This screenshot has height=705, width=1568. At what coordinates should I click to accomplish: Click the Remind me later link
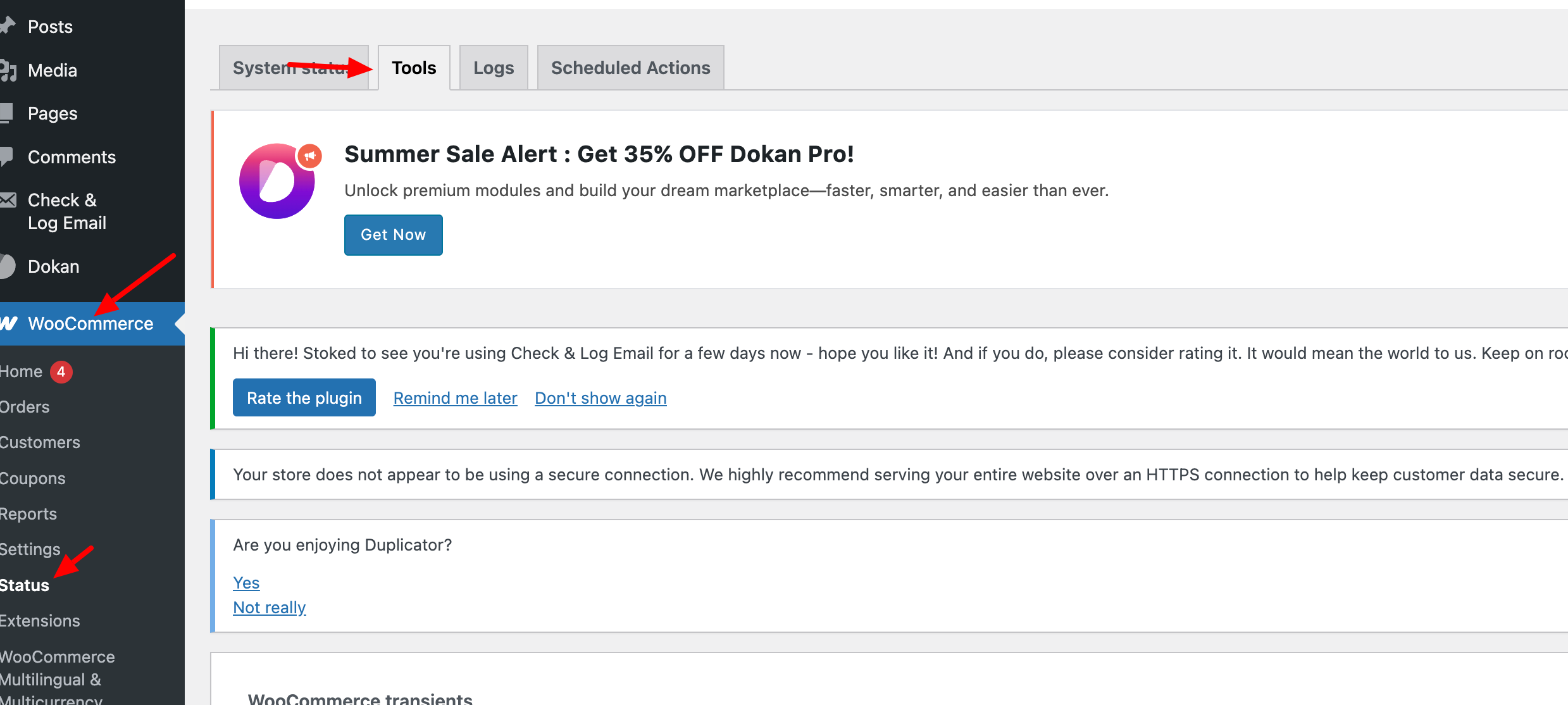(x=455, y=398)
